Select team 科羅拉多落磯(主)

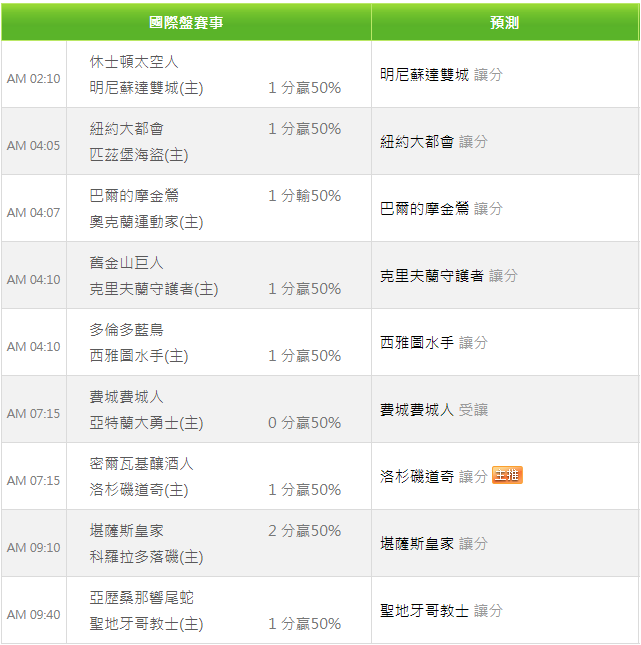146,557
